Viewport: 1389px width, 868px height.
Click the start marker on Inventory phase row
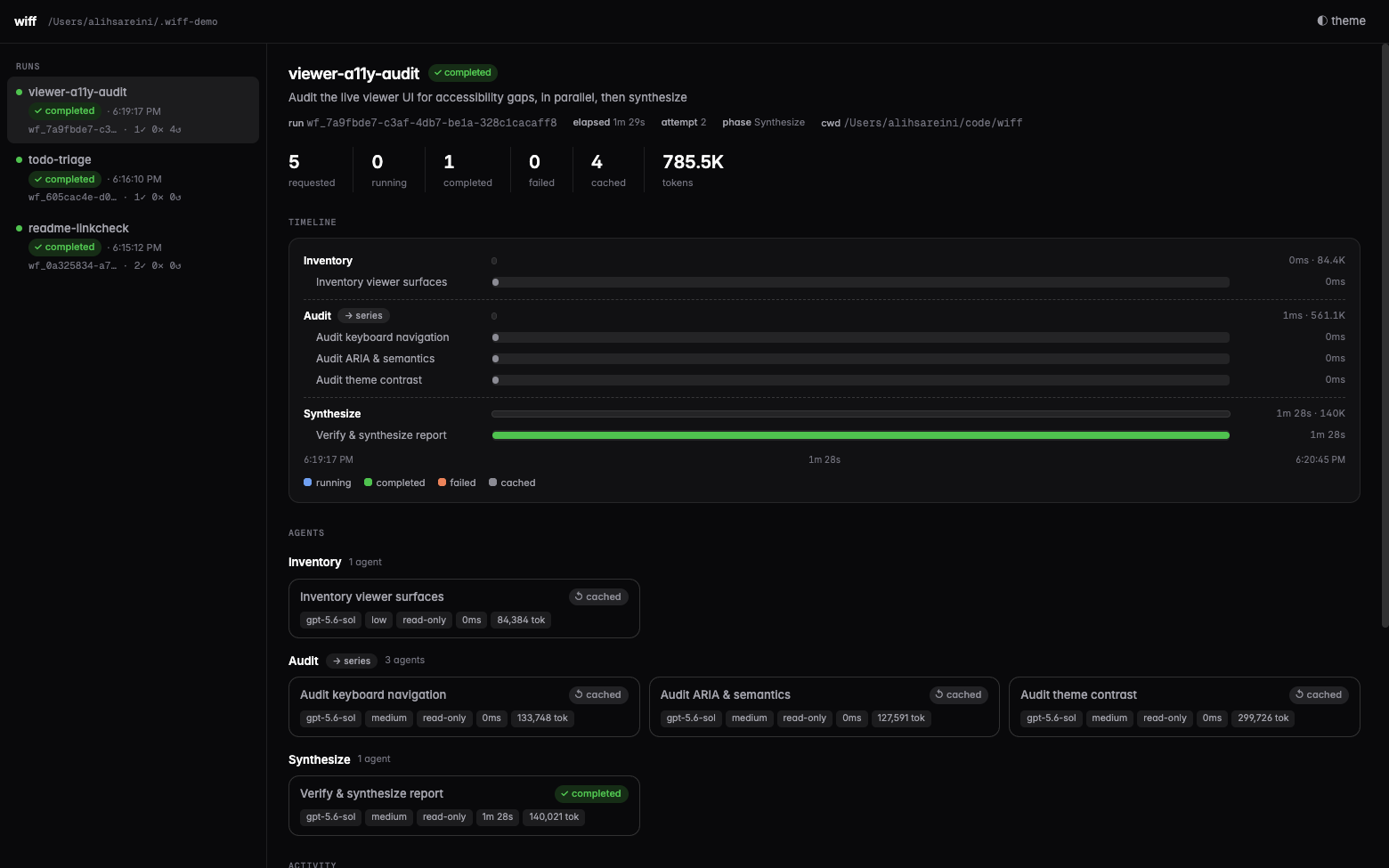pos(494,261)
